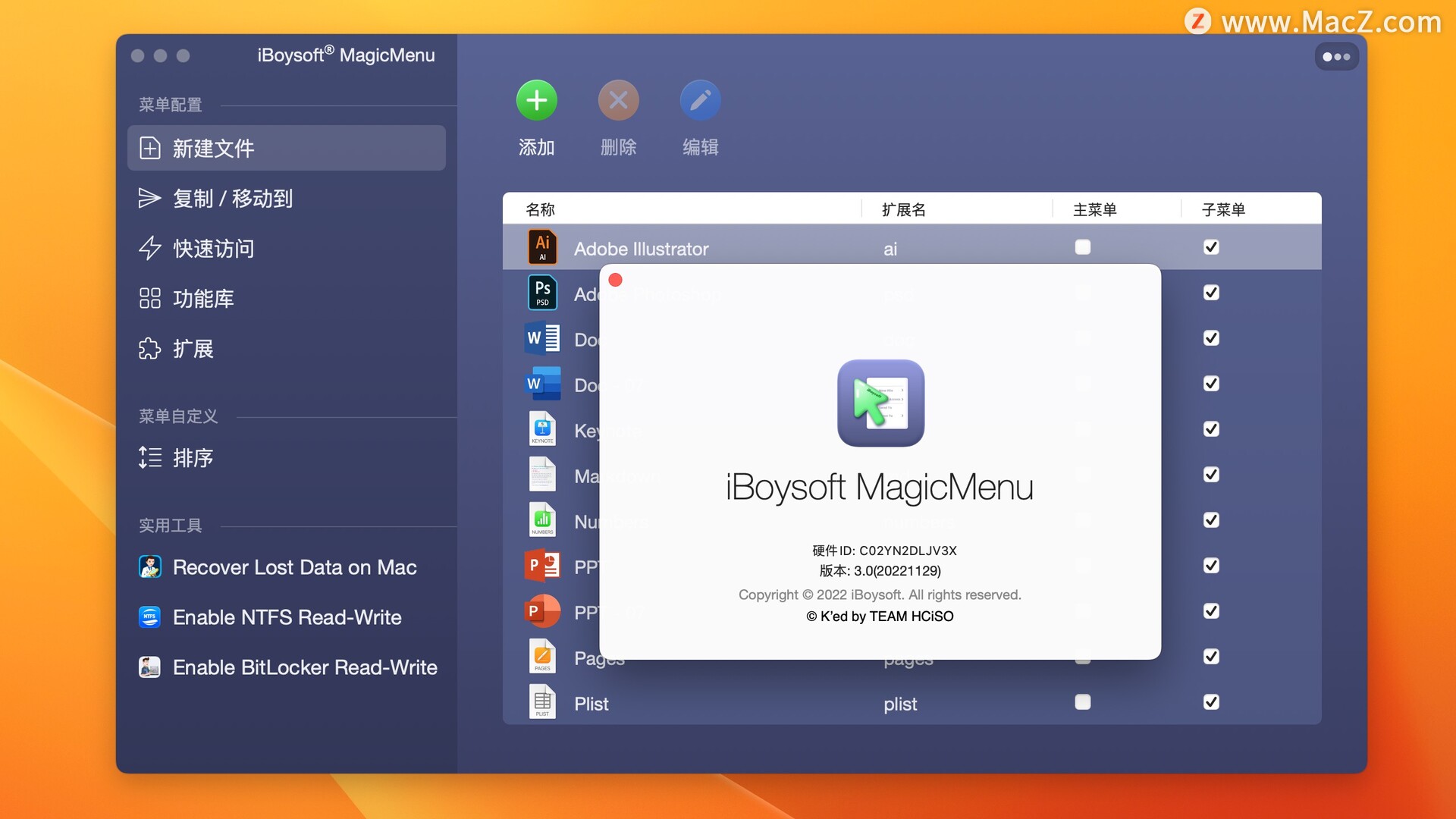The width and height of the screenshot is (1456, 819).
Task: Click the Edit (编辑) pencil icon
Action: tap(700, 101)
